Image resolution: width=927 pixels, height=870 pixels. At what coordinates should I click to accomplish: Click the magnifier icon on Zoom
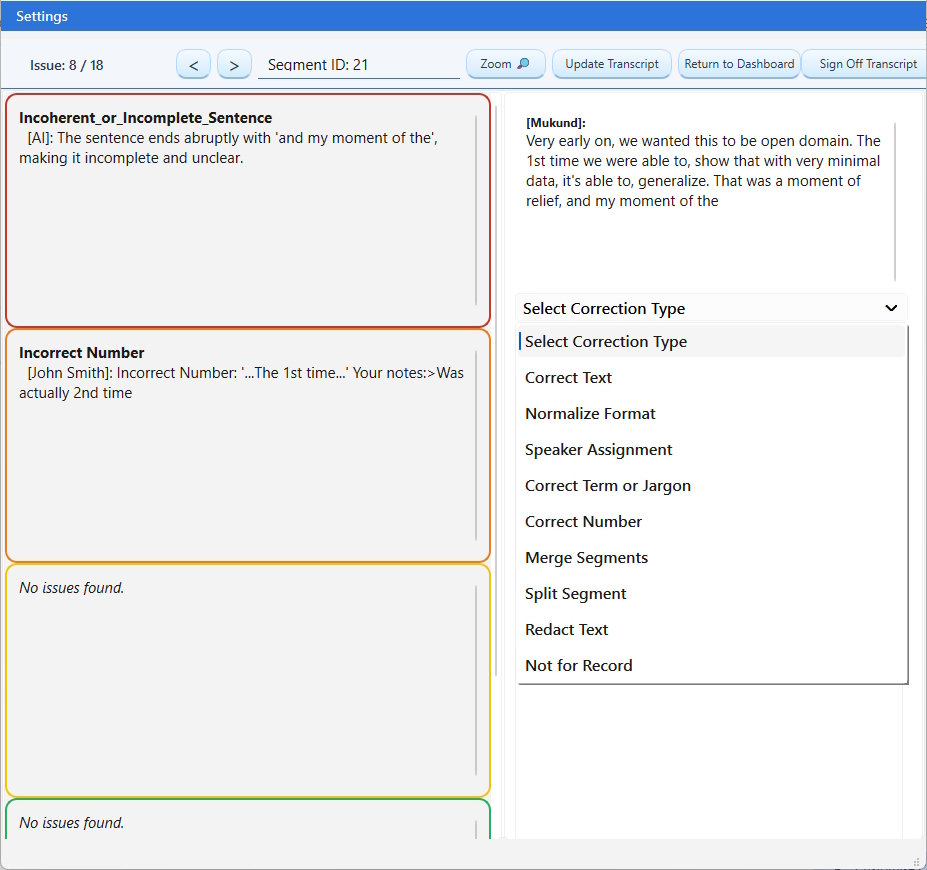[523, 63]
